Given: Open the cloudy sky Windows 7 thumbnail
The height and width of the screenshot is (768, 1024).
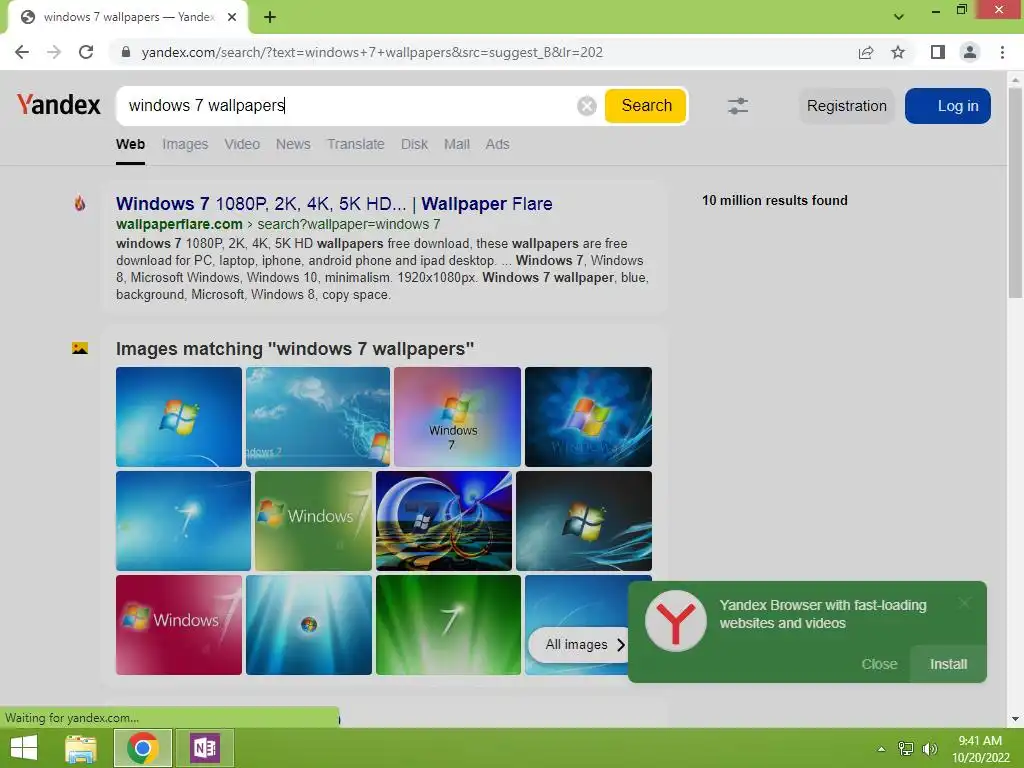Looking at the screenshot, I should pos(318,417).
